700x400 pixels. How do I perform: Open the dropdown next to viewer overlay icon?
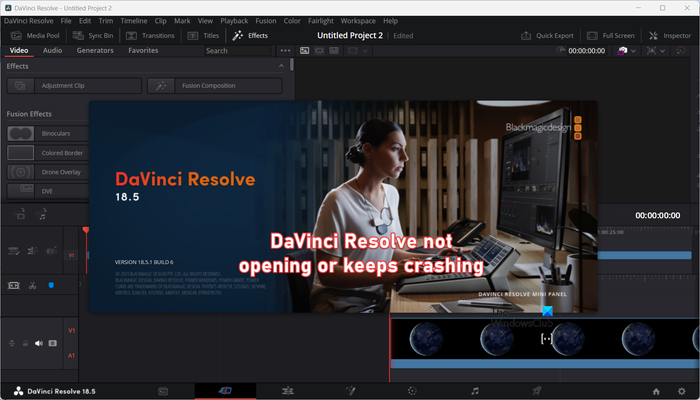coord(365,51)
